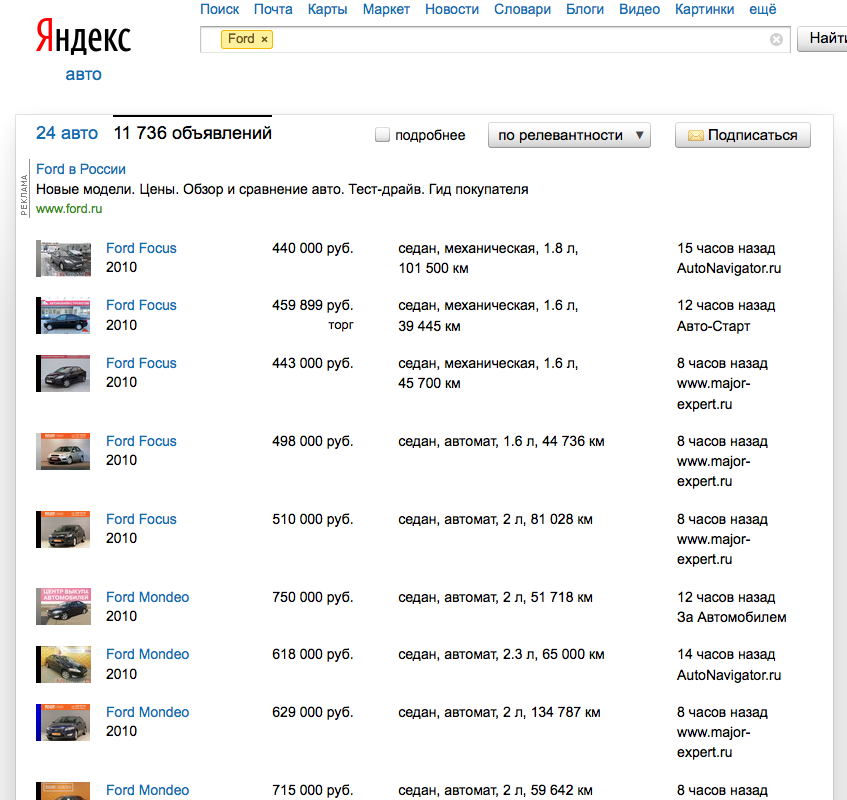Go to Маркет in top navigation
Image resolution: width=847 pixels, height=800 pixels.
tap(386, 9)
